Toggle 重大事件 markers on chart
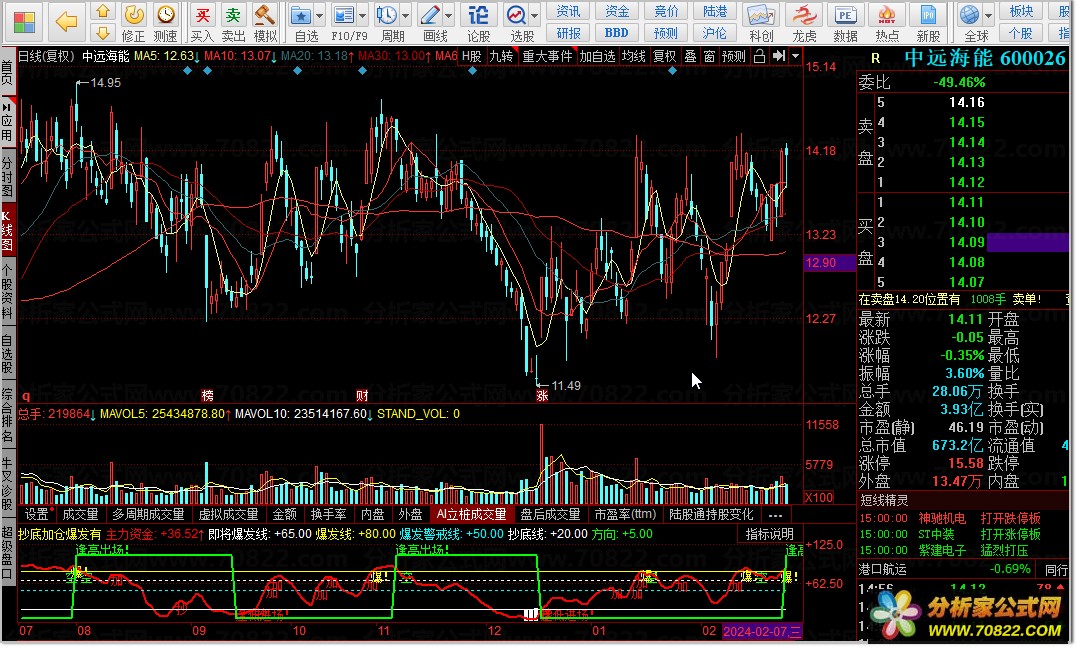The image size is (1078, 647). (547, 56)
